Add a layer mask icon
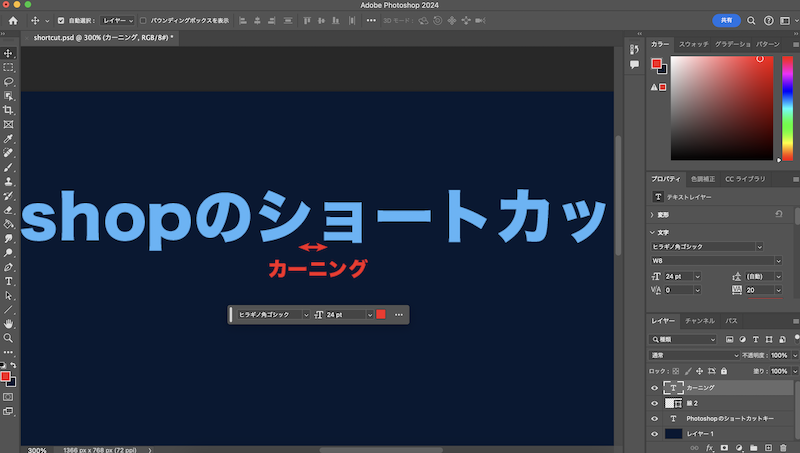Screen dimensions: 800x453 click(724, 448)
